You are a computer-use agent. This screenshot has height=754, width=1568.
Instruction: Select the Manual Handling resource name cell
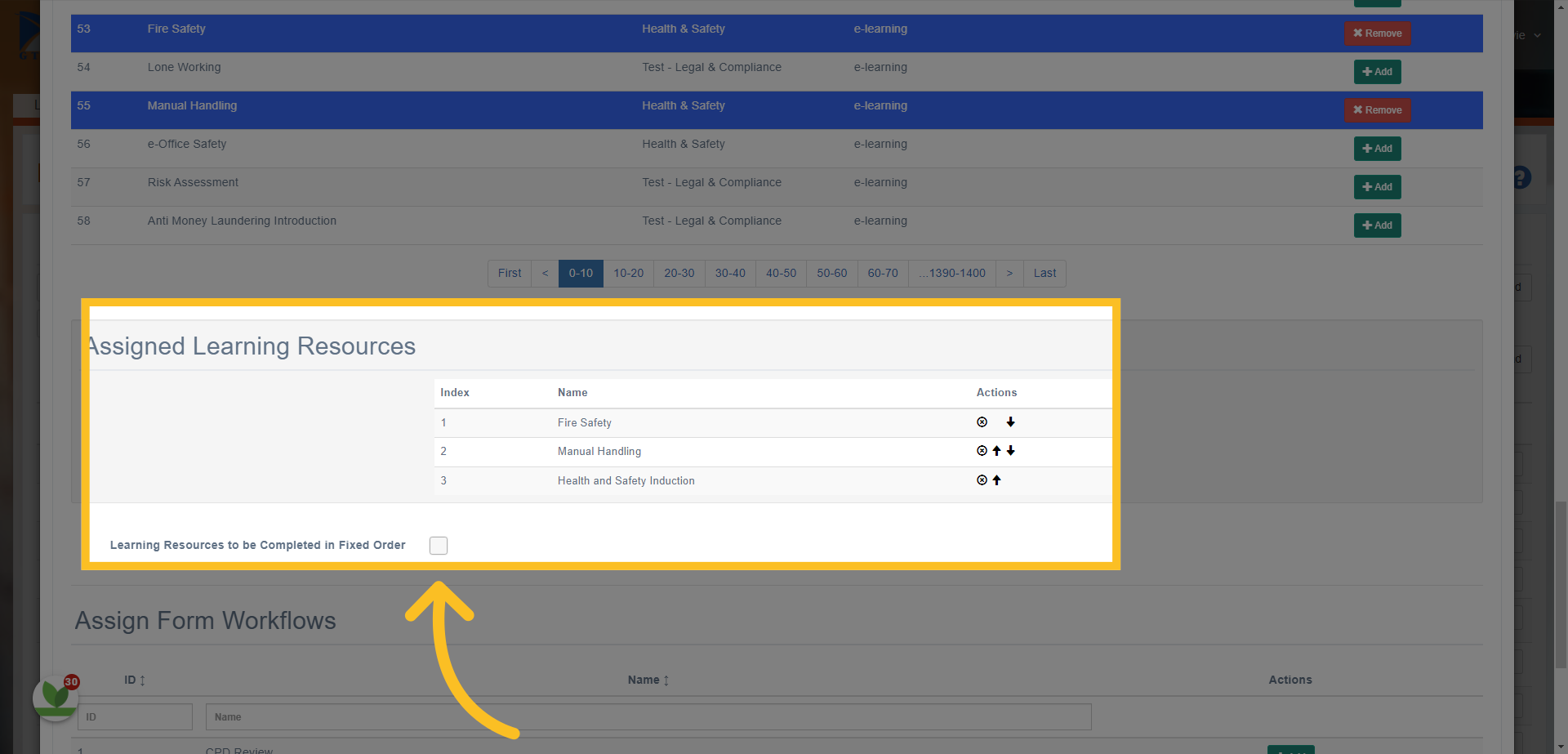pyautogui.click(x=192, y=105)
